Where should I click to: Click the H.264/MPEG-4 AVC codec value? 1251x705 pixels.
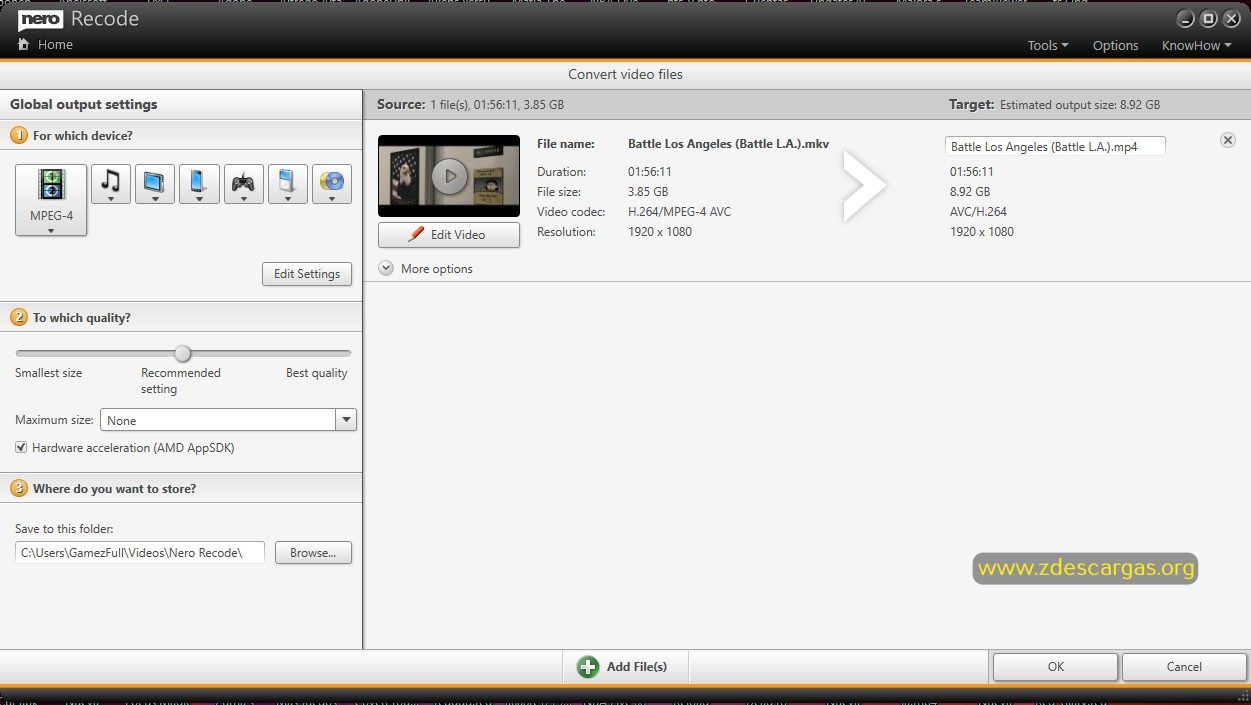[x=679, y=212]
